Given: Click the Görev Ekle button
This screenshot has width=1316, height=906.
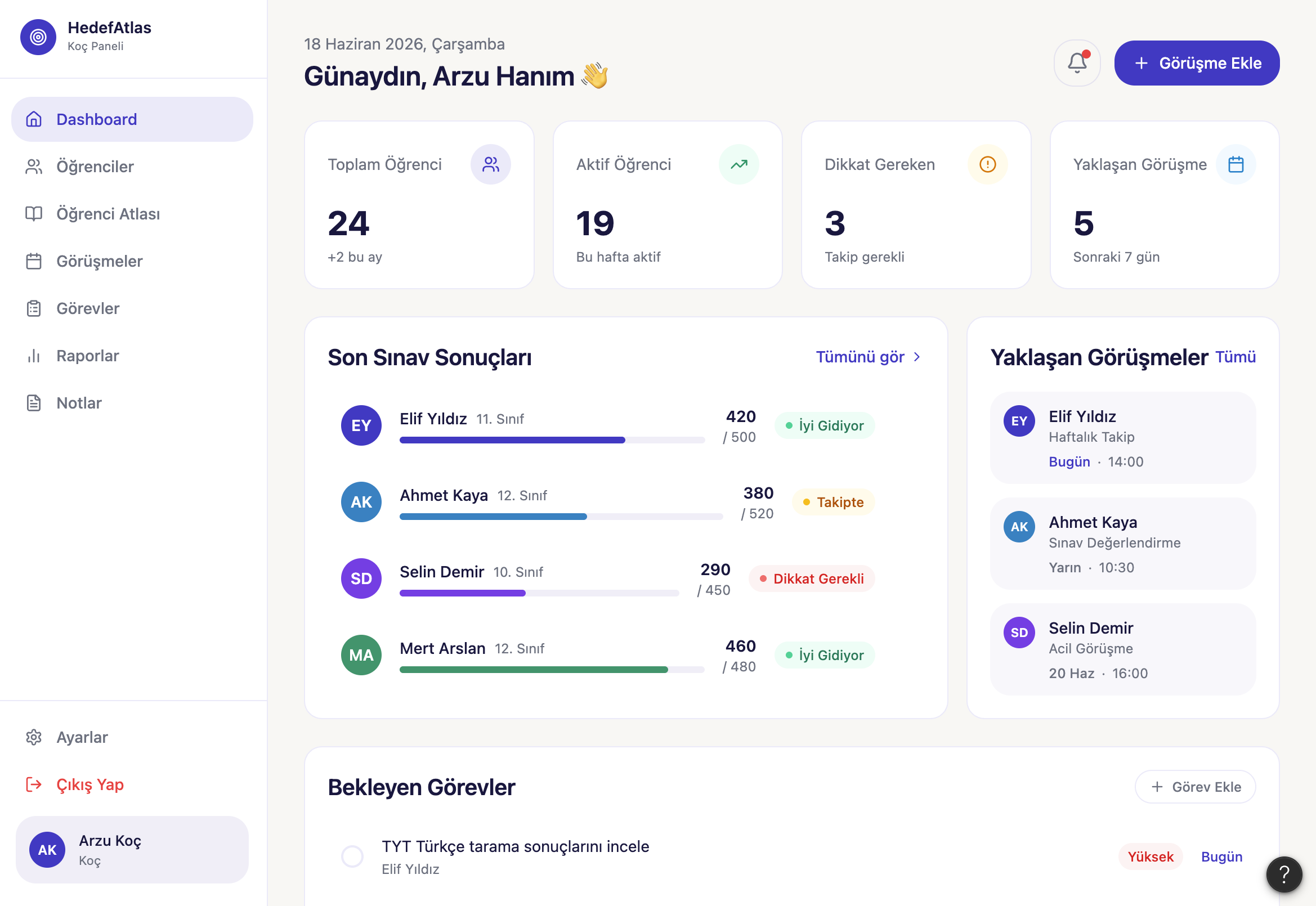Looking at the screenshot, I should (x=1194, y=786).
